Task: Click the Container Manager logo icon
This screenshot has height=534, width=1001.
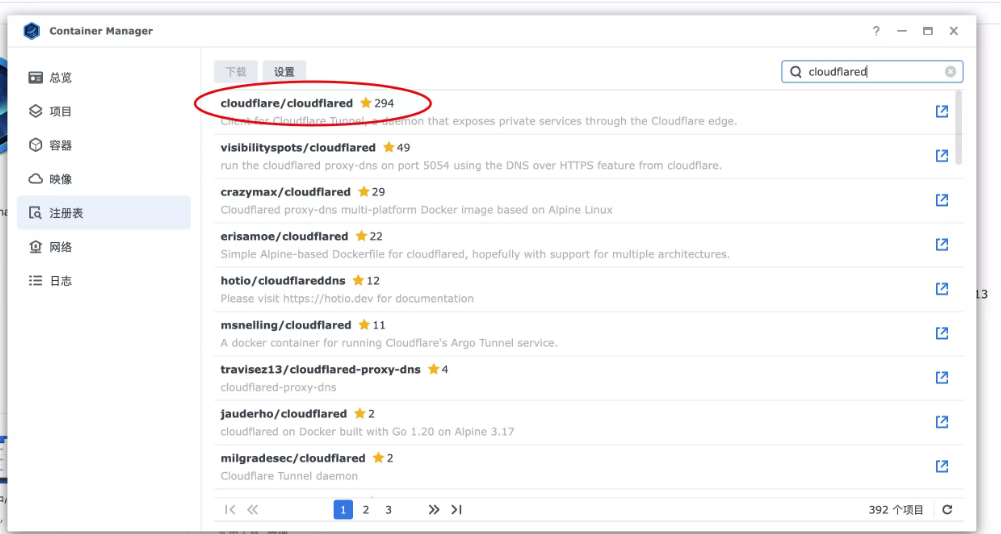Action: (31, 31)
